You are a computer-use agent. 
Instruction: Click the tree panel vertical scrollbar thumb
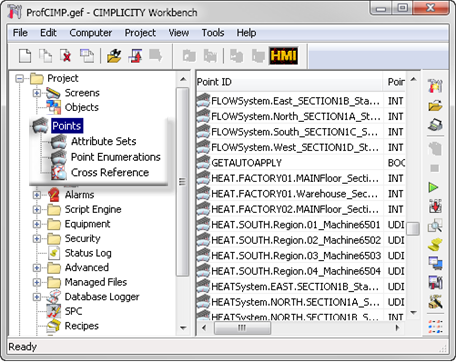(182, 182)
